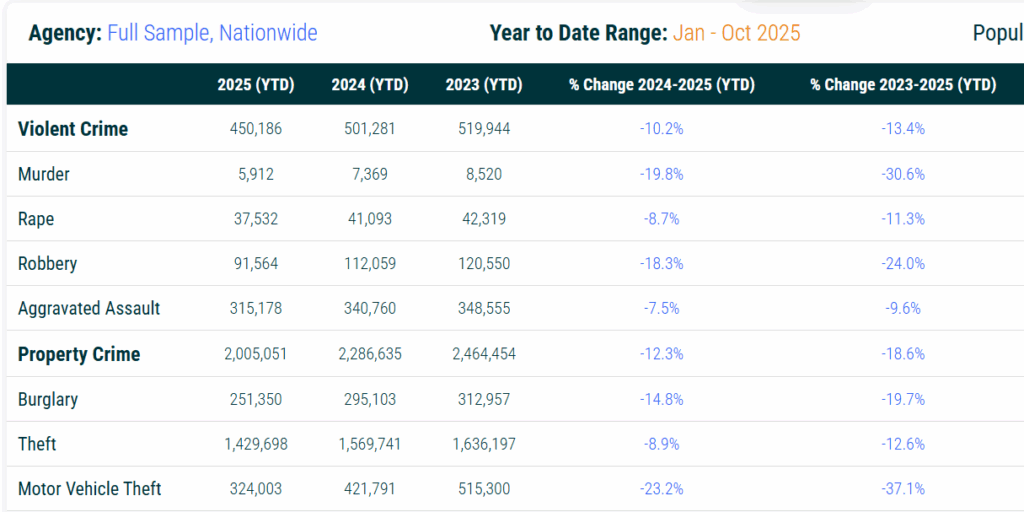Select the Murder row label

click(44, 174)
